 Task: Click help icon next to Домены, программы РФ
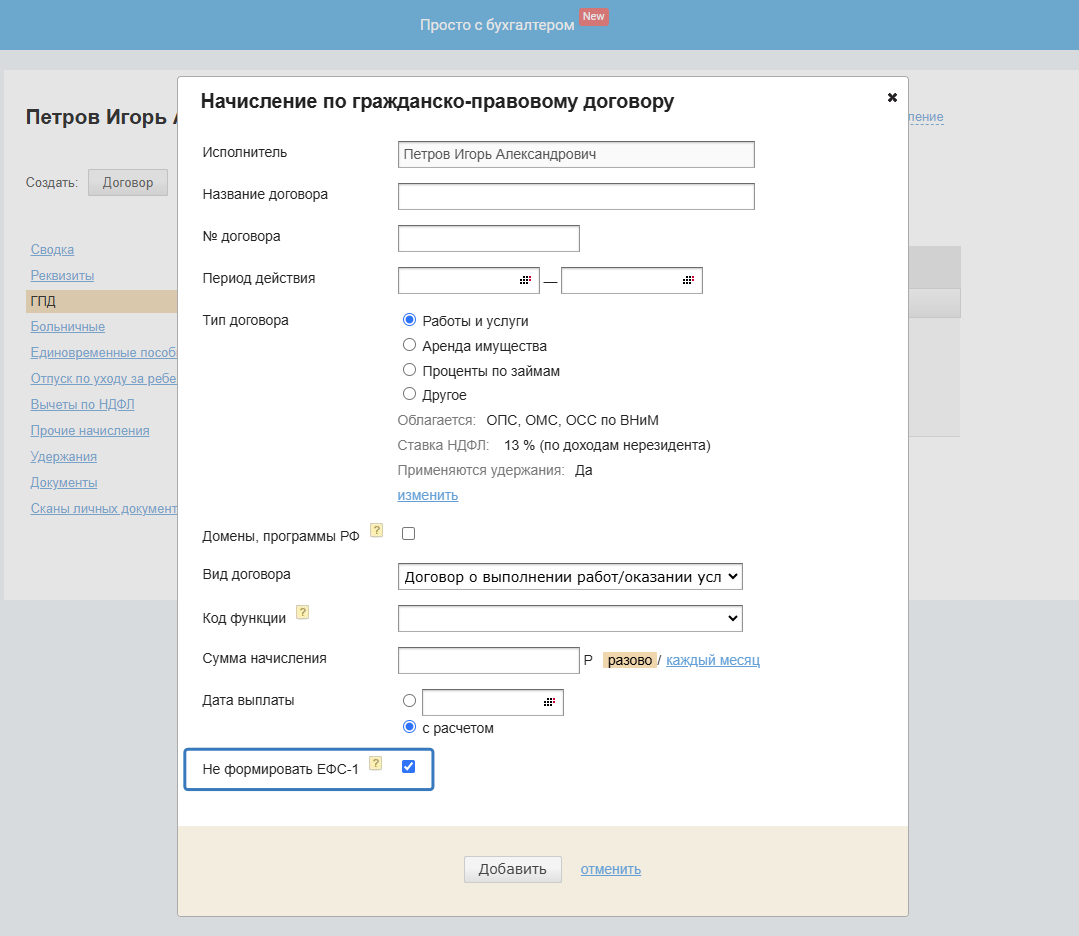377,530
